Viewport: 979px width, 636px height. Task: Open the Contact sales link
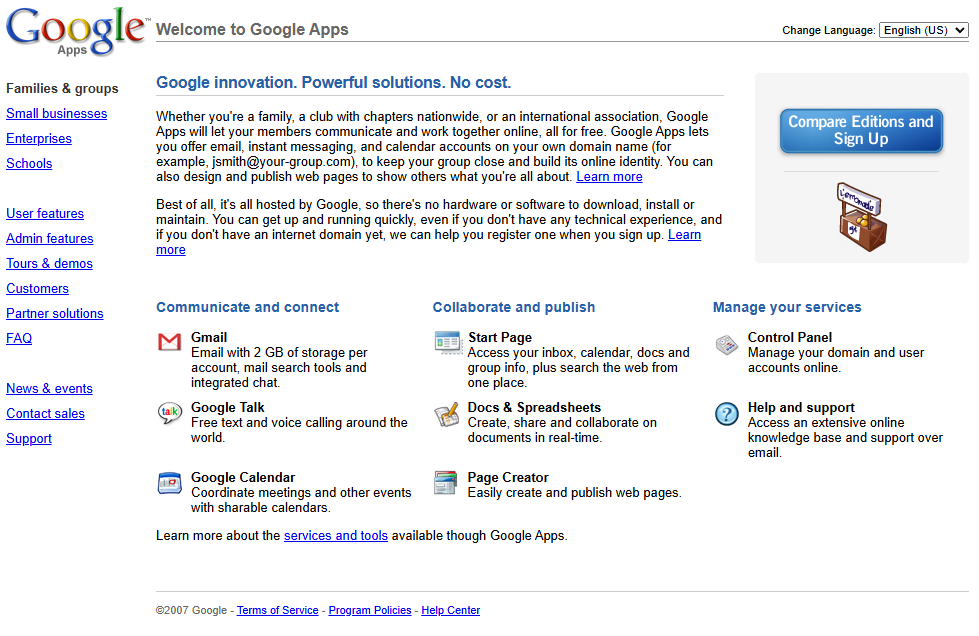pos(45,413)
